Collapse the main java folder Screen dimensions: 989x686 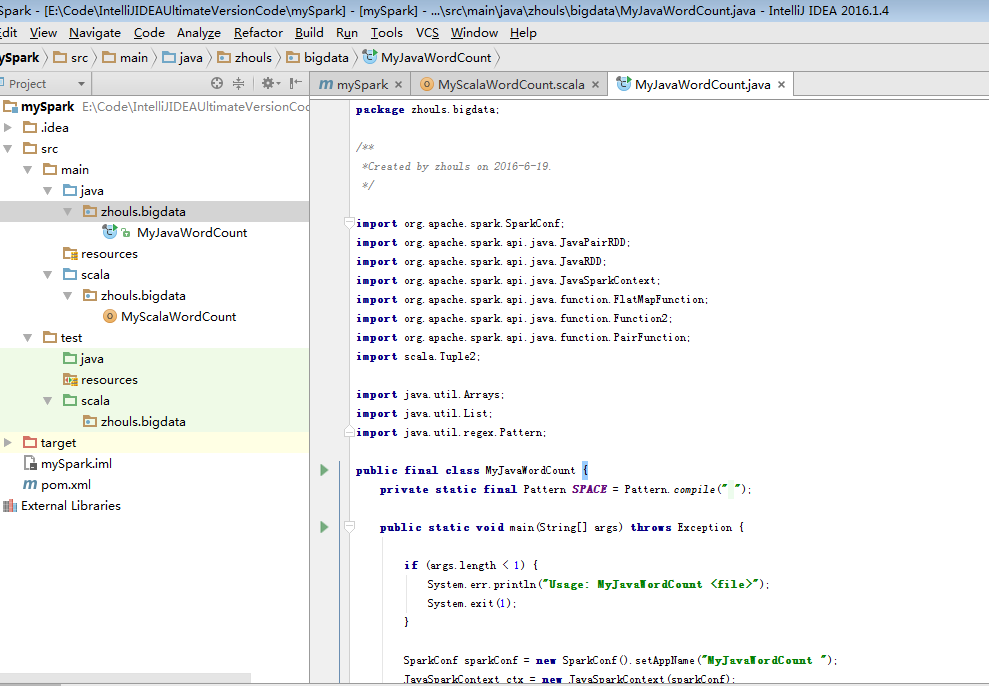(x=48, y=190)
